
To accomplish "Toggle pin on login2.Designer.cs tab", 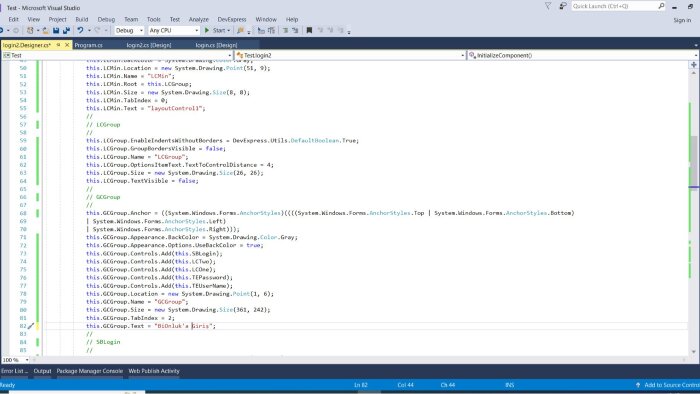I will point(58,45).
